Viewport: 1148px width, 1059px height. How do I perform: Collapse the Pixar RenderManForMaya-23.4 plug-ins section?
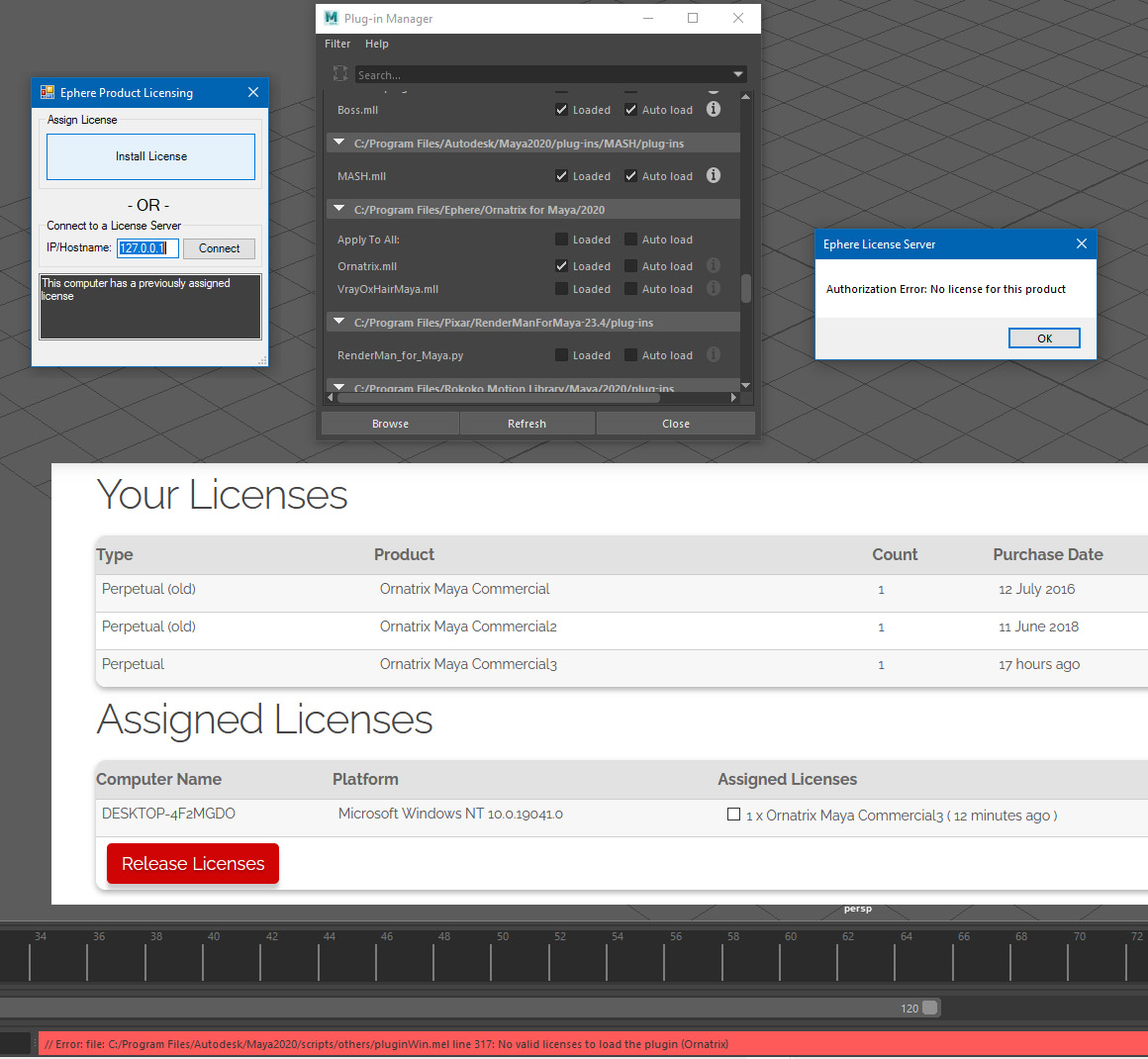click(339, 322)
